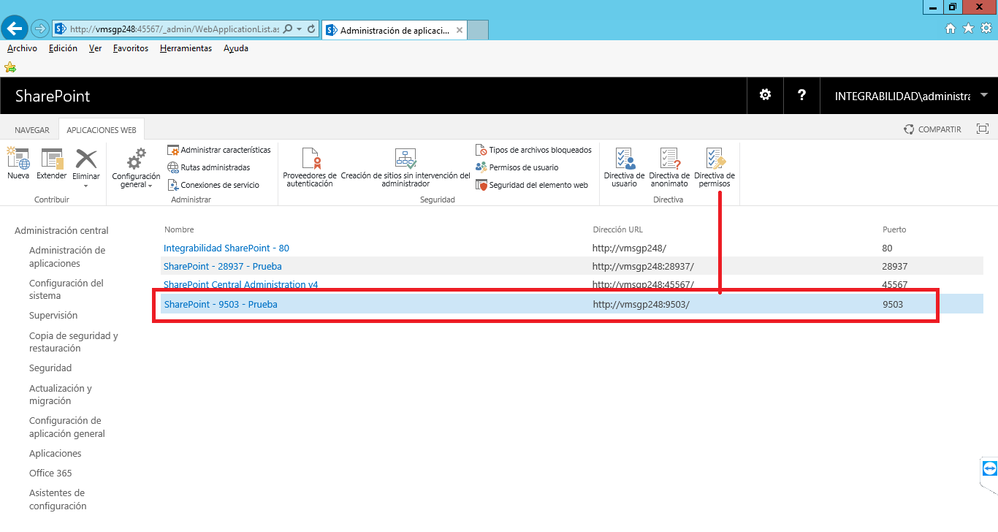The width and height of the screenshot is (998, 532).
Task: Click the Nueva web application icon
Action: pyautogui.click(x=18, y=159)
